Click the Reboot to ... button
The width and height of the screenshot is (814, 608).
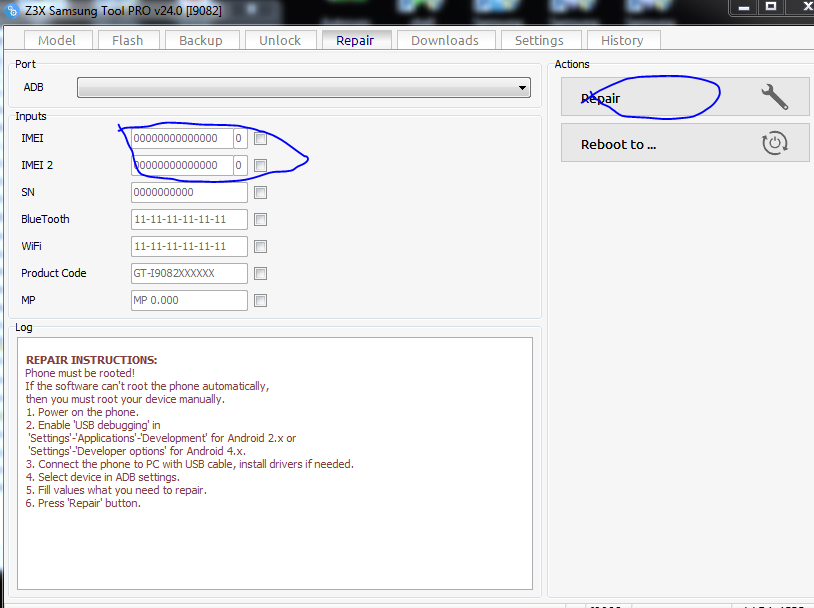click(x=685, y=143)
